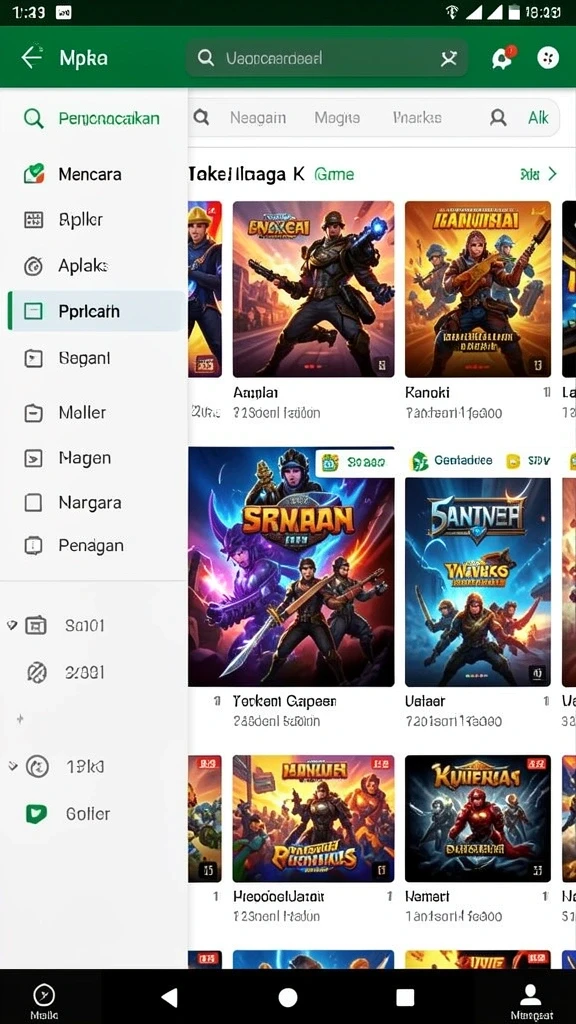Click the Mencara checkmark icon
Image resolution: width=576 pixels, height=1024 pixels.
click(33, 174)
